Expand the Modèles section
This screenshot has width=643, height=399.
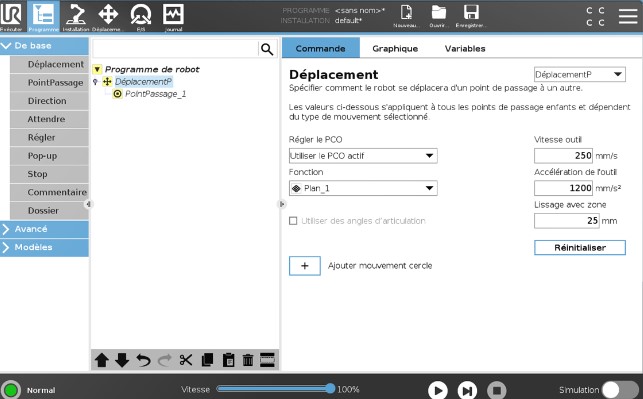pos(44,247)
